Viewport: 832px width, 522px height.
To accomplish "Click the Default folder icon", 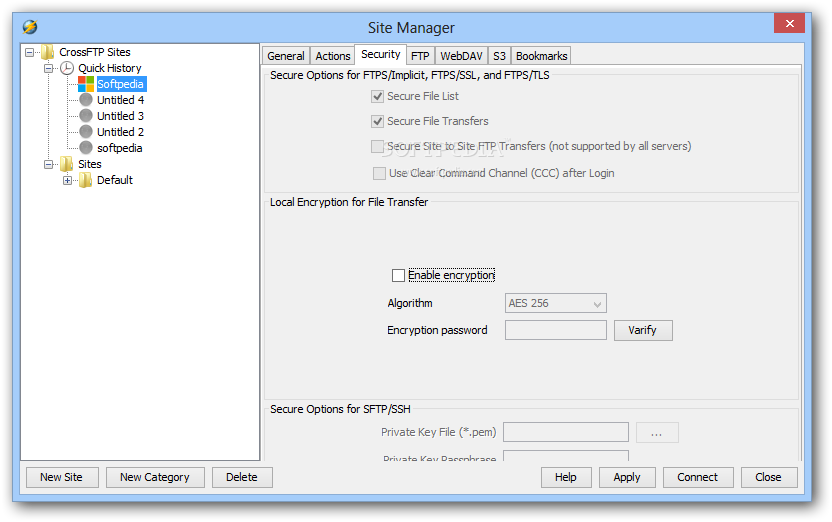I will click(85, 180).
